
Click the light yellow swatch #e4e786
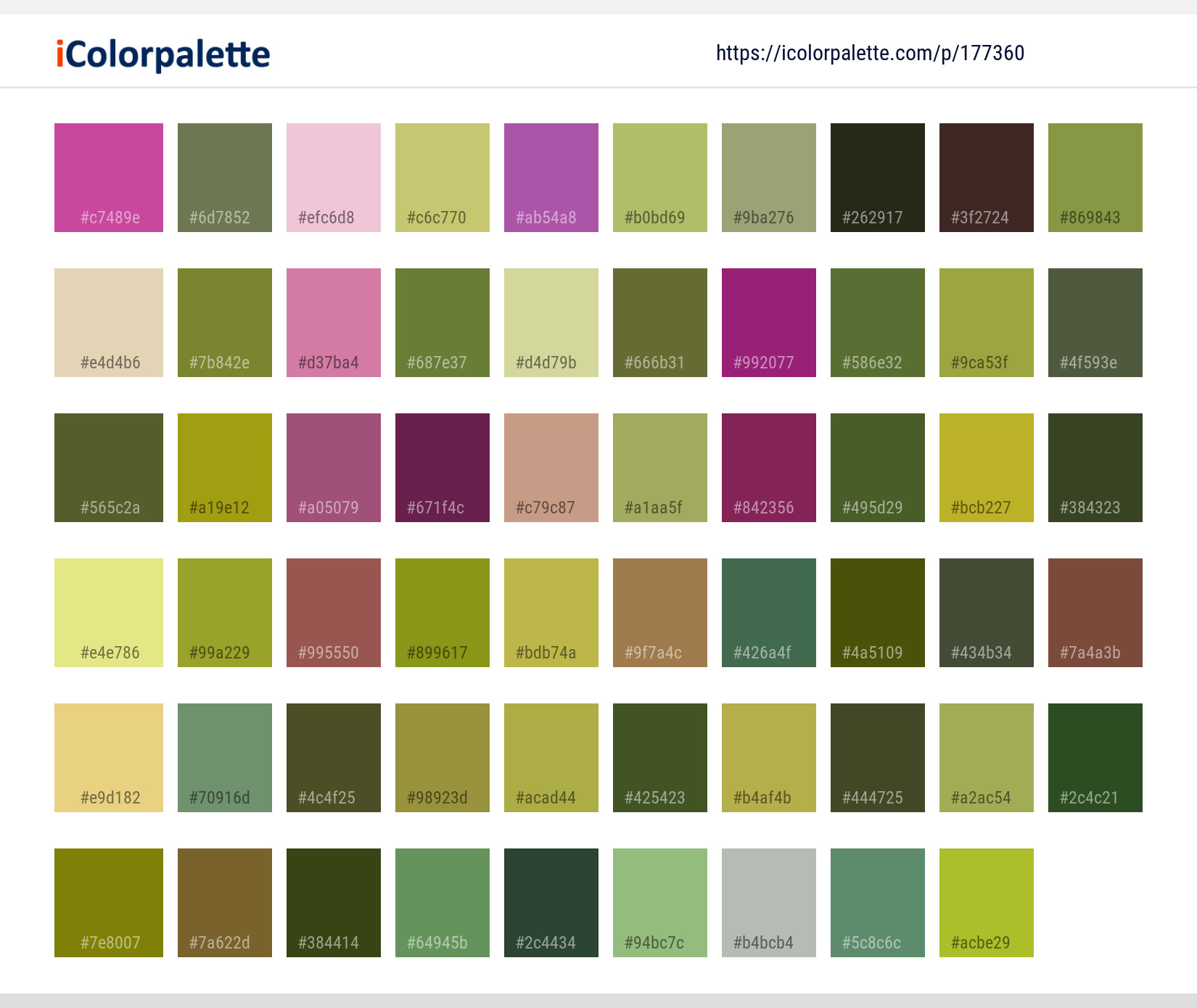pyautogui.click(x=108, y=612)
